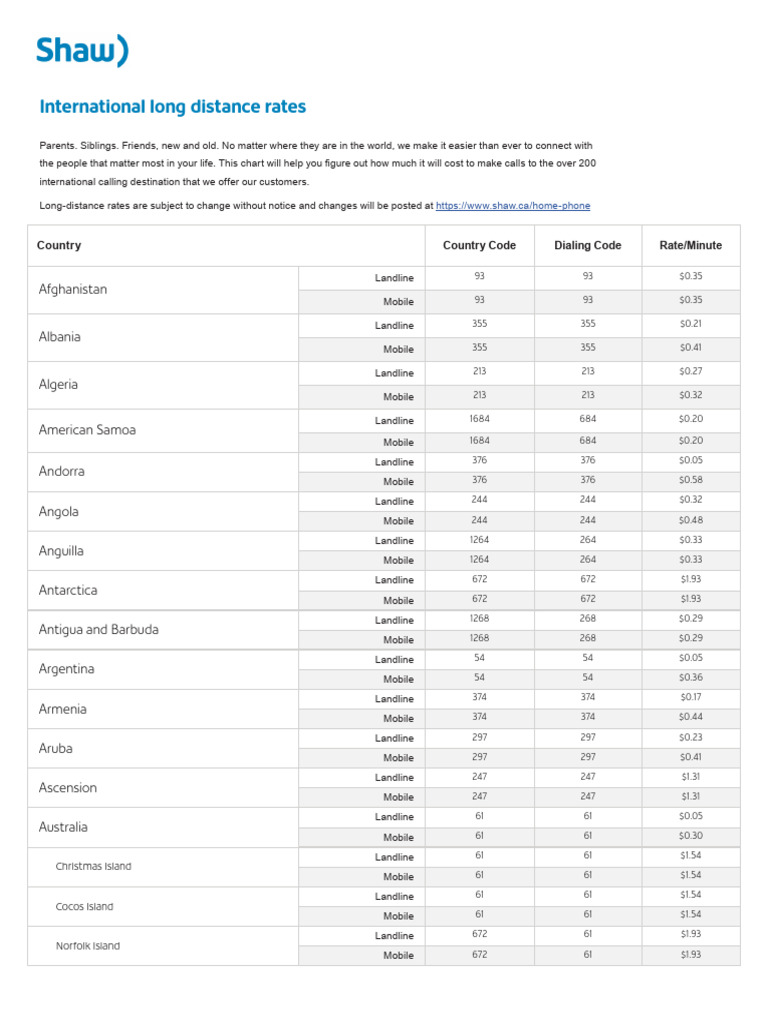The image size is (768, 1024).
Task: Click the Antigua and Barbuda row label
Action: (x=98, y=630)
